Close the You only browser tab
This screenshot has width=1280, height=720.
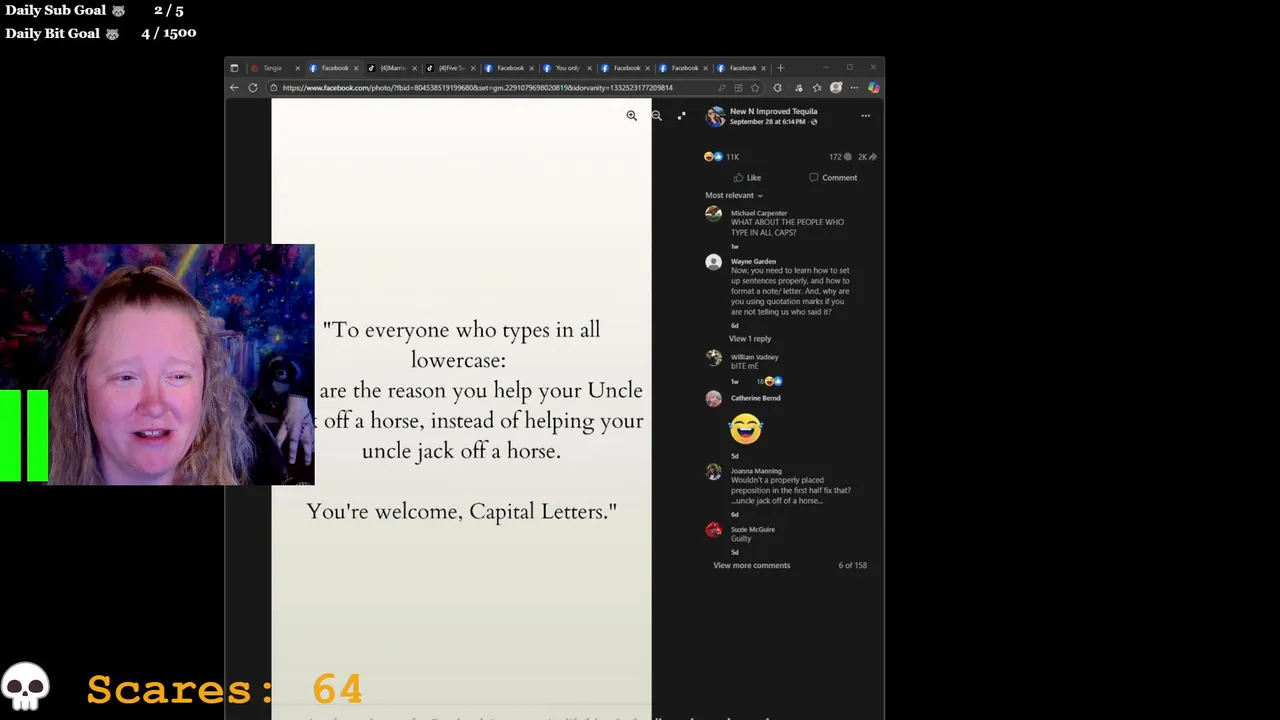[589, 68]
